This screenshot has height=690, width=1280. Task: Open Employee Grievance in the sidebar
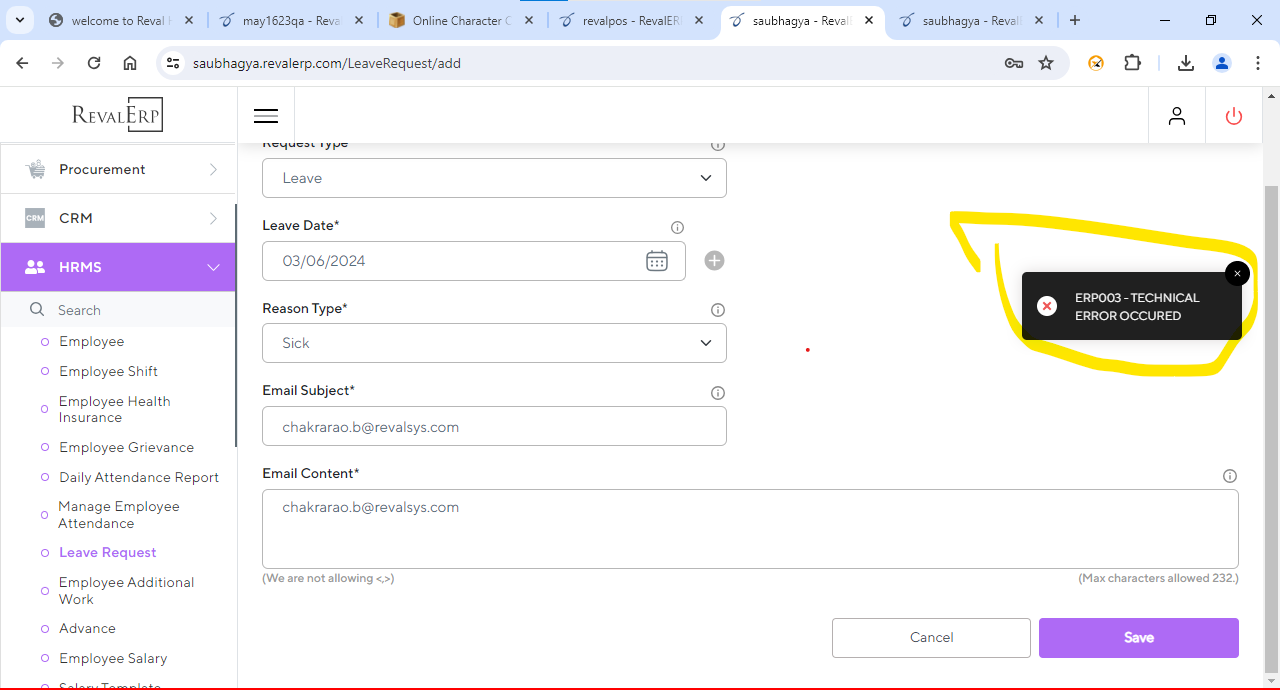pos(126,447)
